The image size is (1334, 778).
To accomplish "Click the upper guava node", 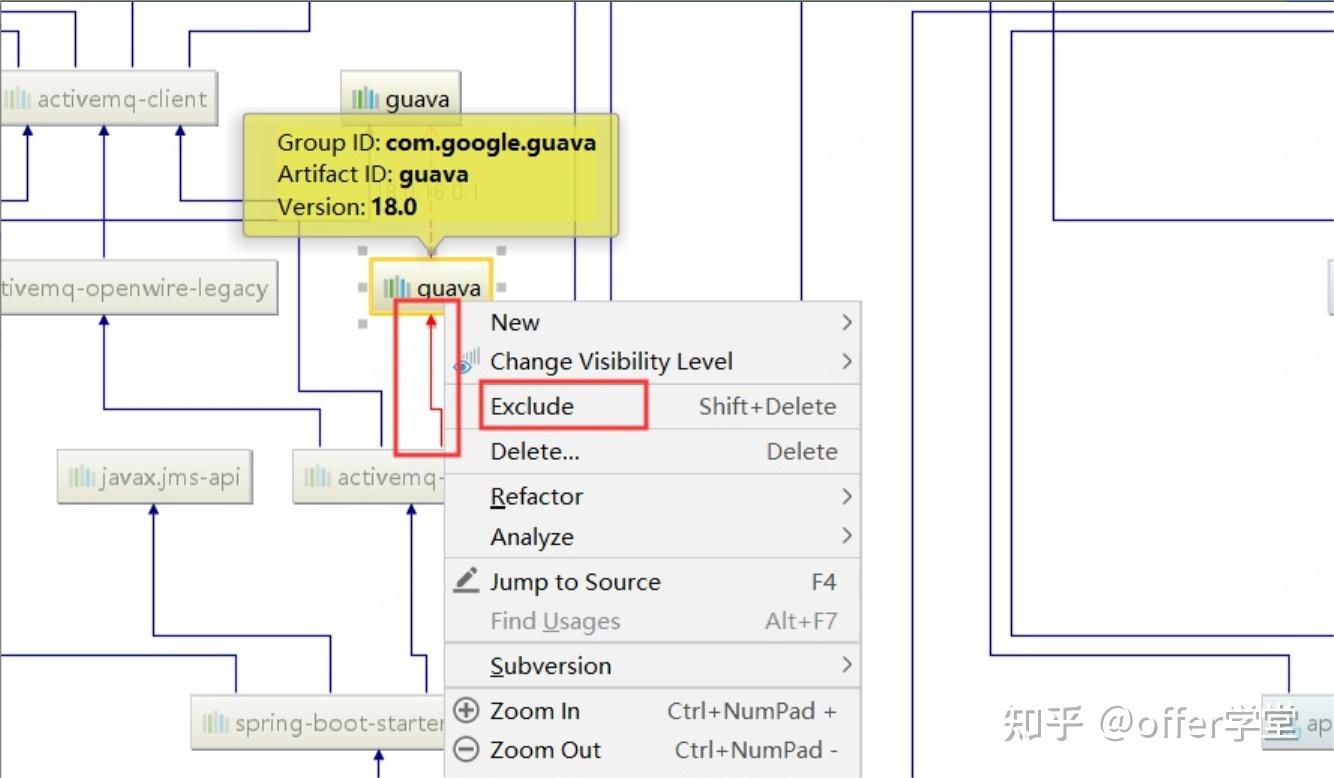I will click(x=401, y=98).
